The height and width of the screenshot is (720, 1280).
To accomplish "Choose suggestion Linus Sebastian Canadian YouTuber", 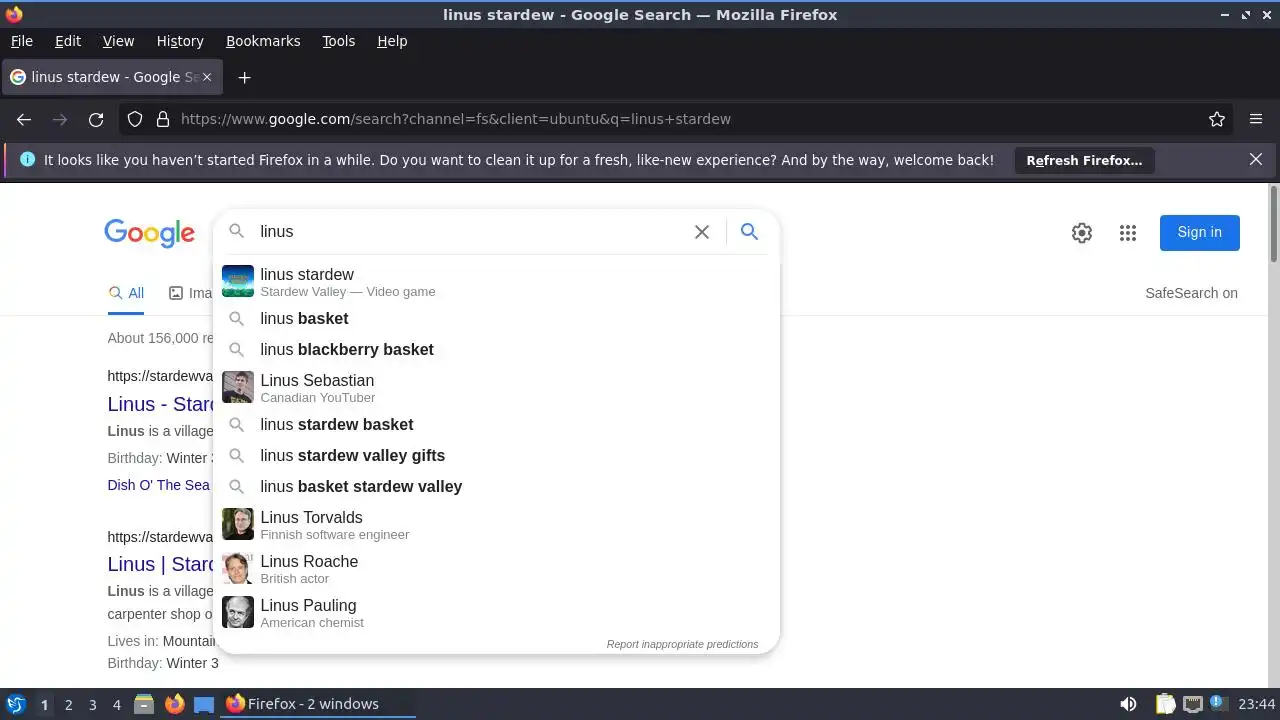I will [496, 387].
